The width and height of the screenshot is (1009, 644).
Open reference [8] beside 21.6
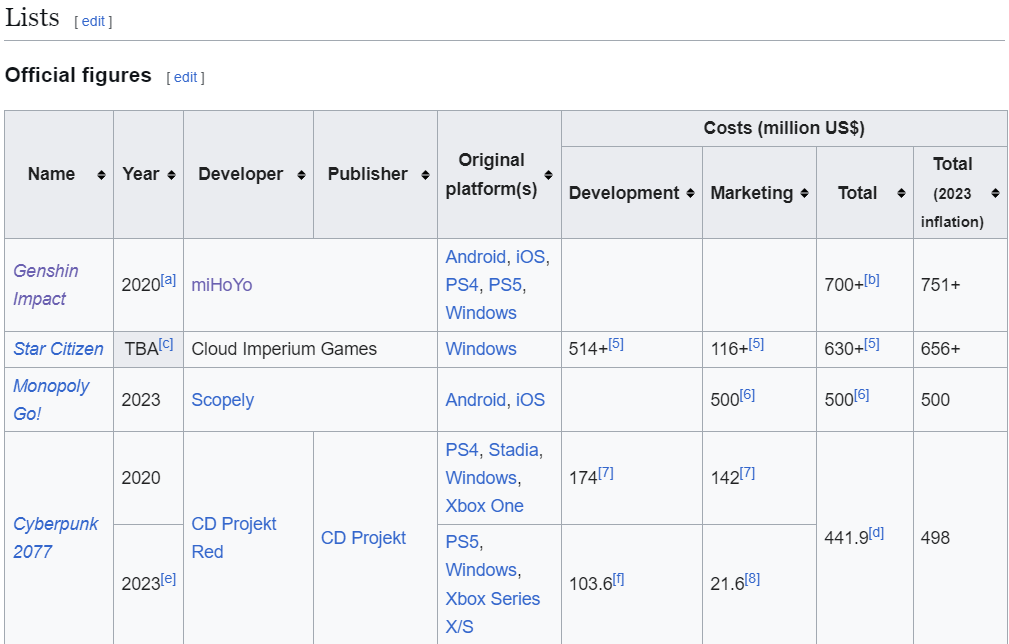pos(752,578)
